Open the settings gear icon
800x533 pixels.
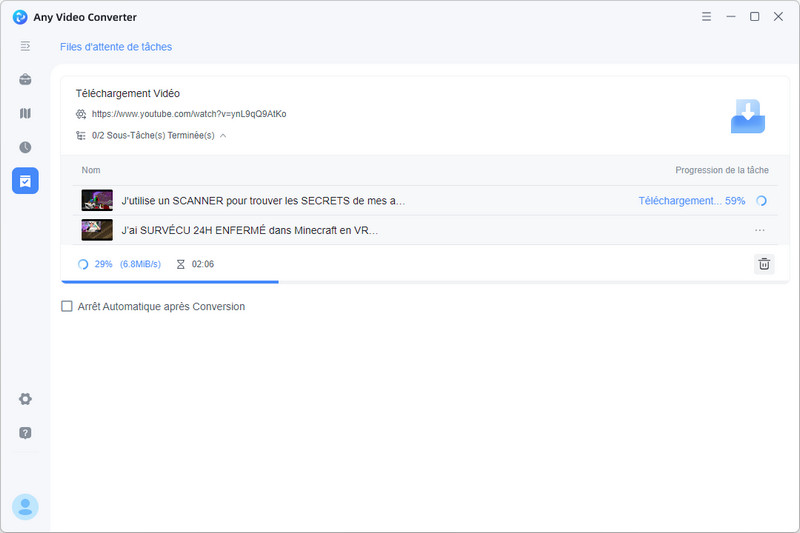click(25, 399)
